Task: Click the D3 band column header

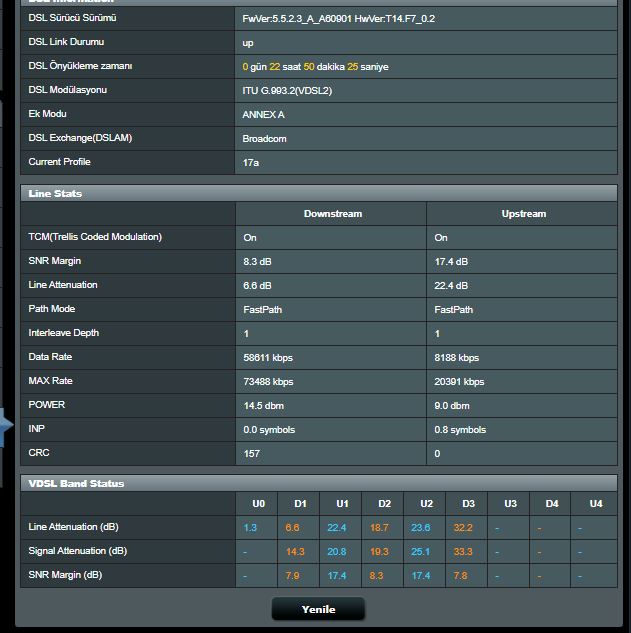Action: (x=468, y=504)
